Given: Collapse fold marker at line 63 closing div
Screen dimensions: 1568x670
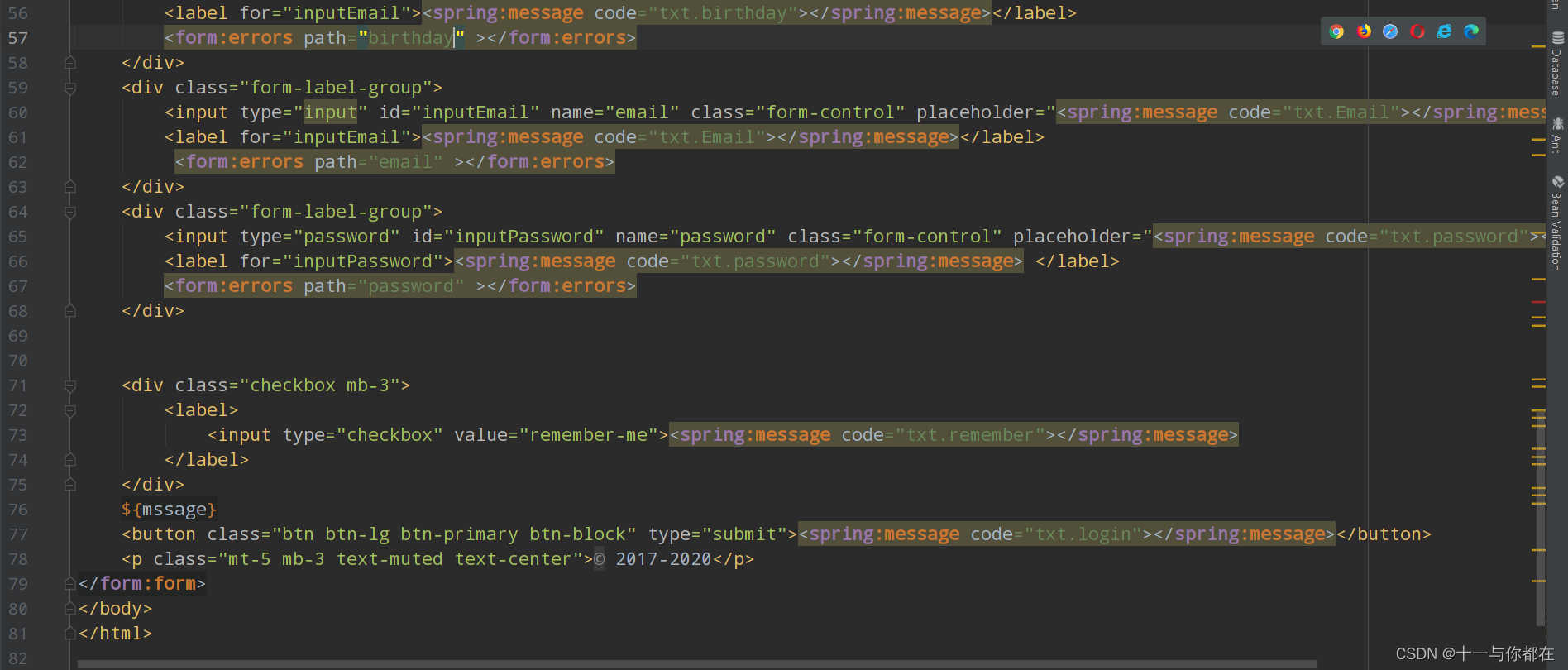Looking at the screenshot, I should click(x=70, y=187).
